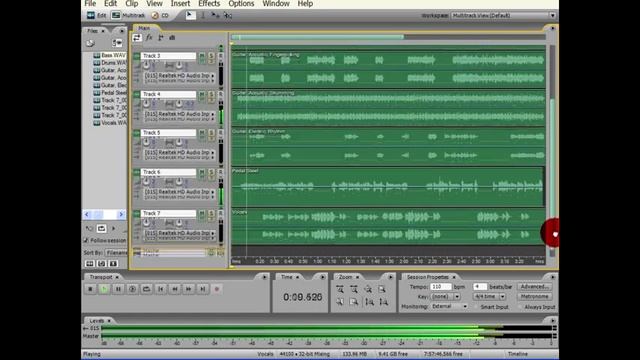Click the Advanced... button in Session Properties

pos(535,287)
